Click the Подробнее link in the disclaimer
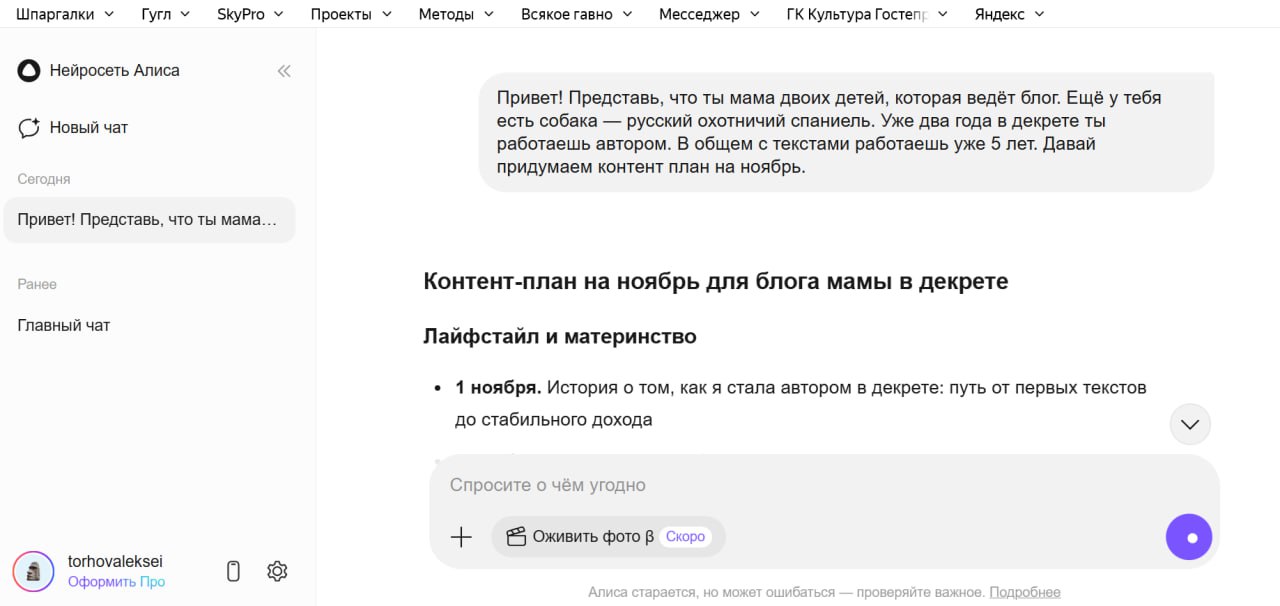 1025,592
